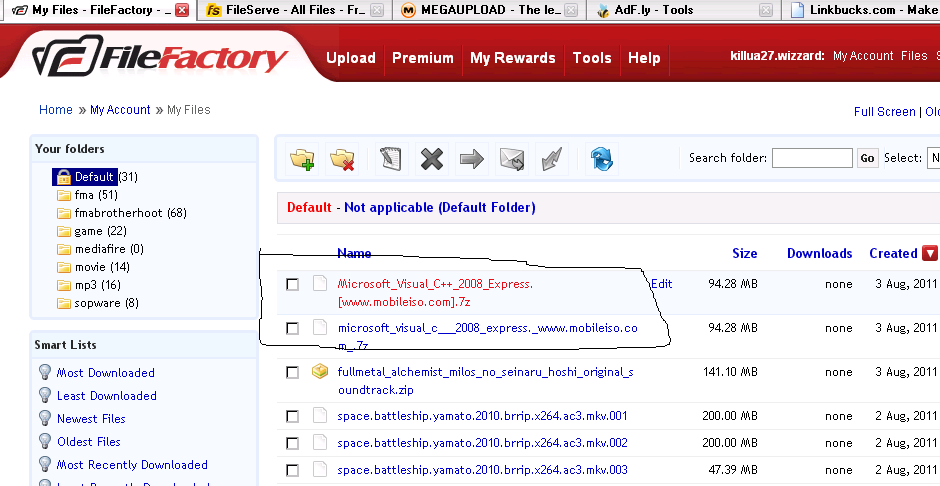940x486 pixels.
Task: Open the game folder
Action: click(100, 231)
